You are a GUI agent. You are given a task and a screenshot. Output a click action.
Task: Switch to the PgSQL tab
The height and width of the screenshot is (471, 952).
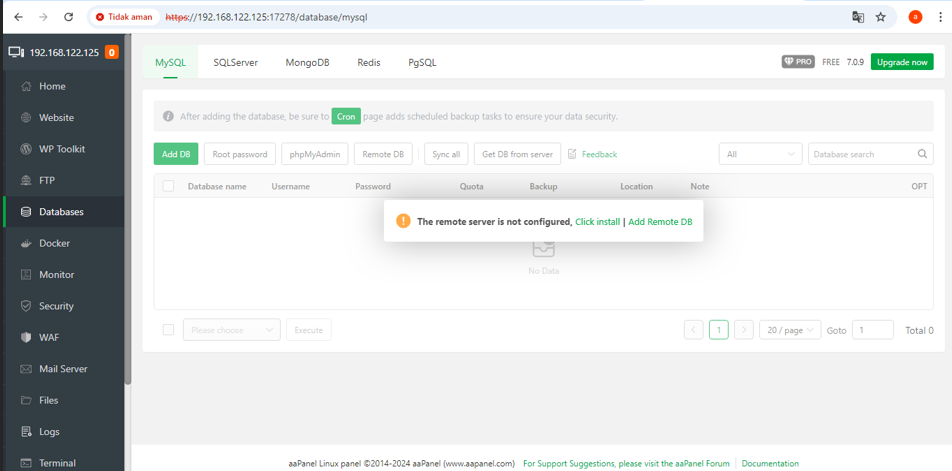pos(423,63)
